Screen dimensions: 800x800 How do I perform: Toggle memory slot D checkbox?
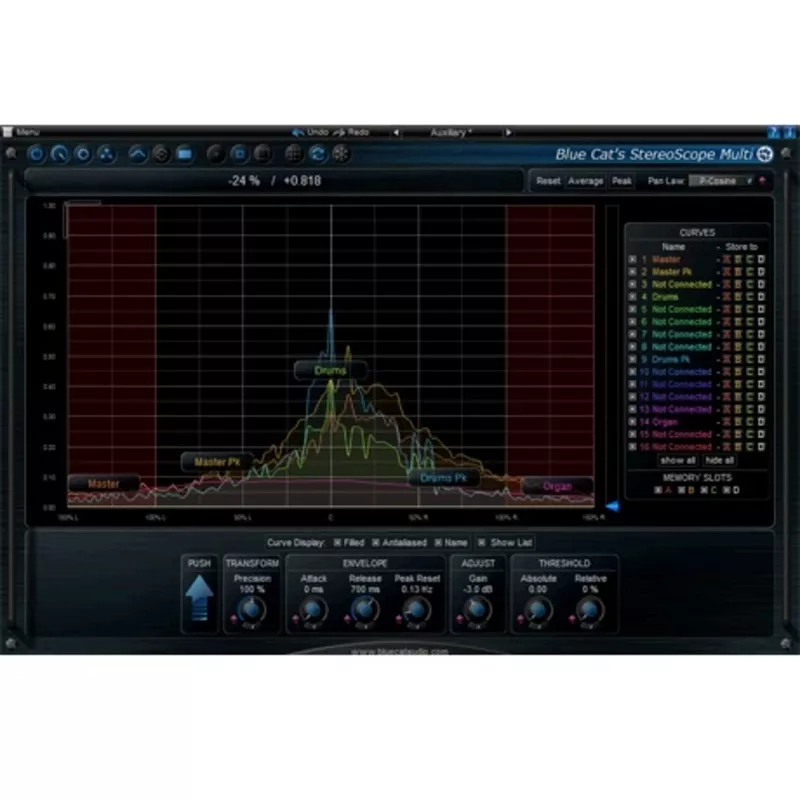click(x=727, y=490)
